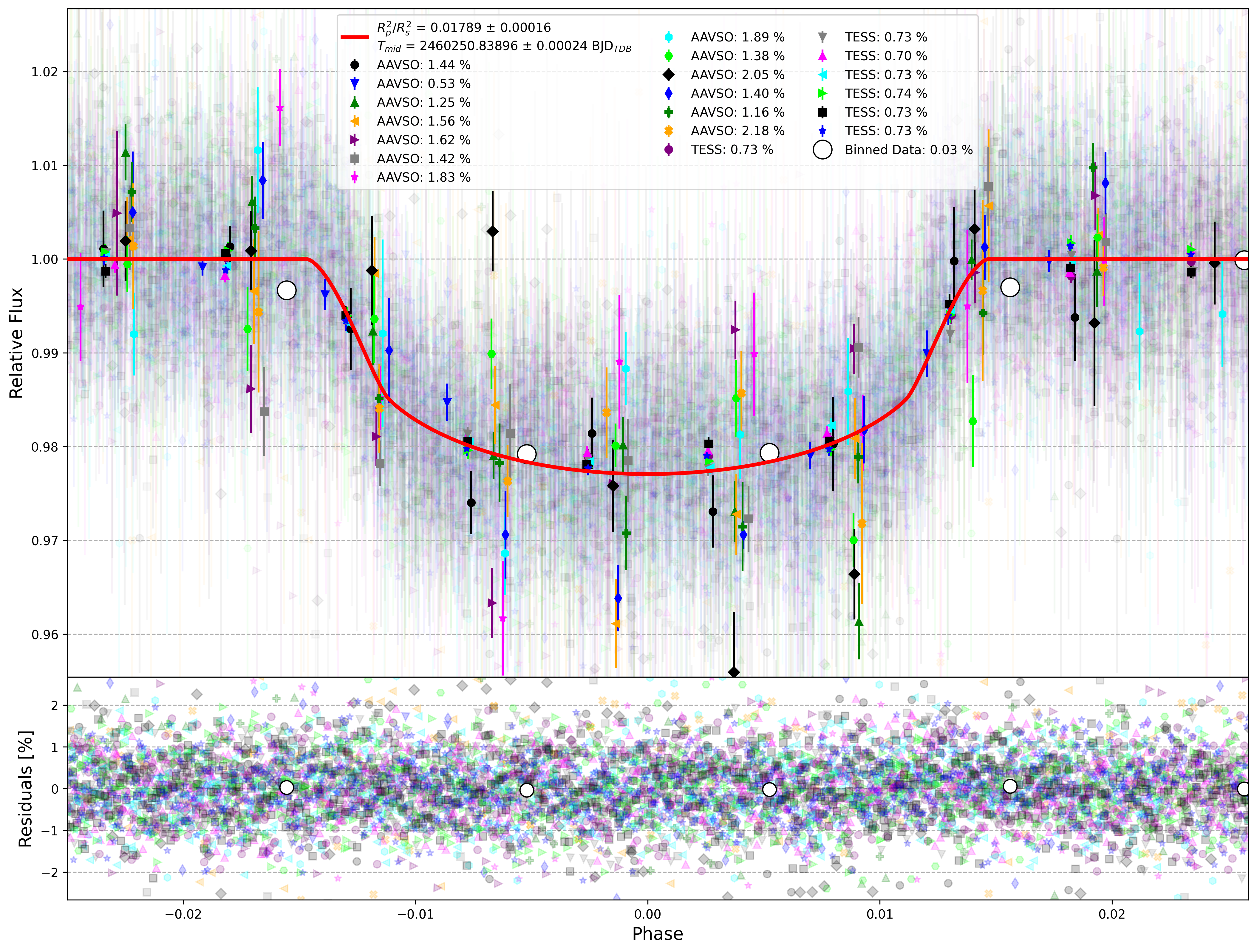Select the 0.01 phase tick label
This screenshot has width=1257, height=952.
pos(880,914)
